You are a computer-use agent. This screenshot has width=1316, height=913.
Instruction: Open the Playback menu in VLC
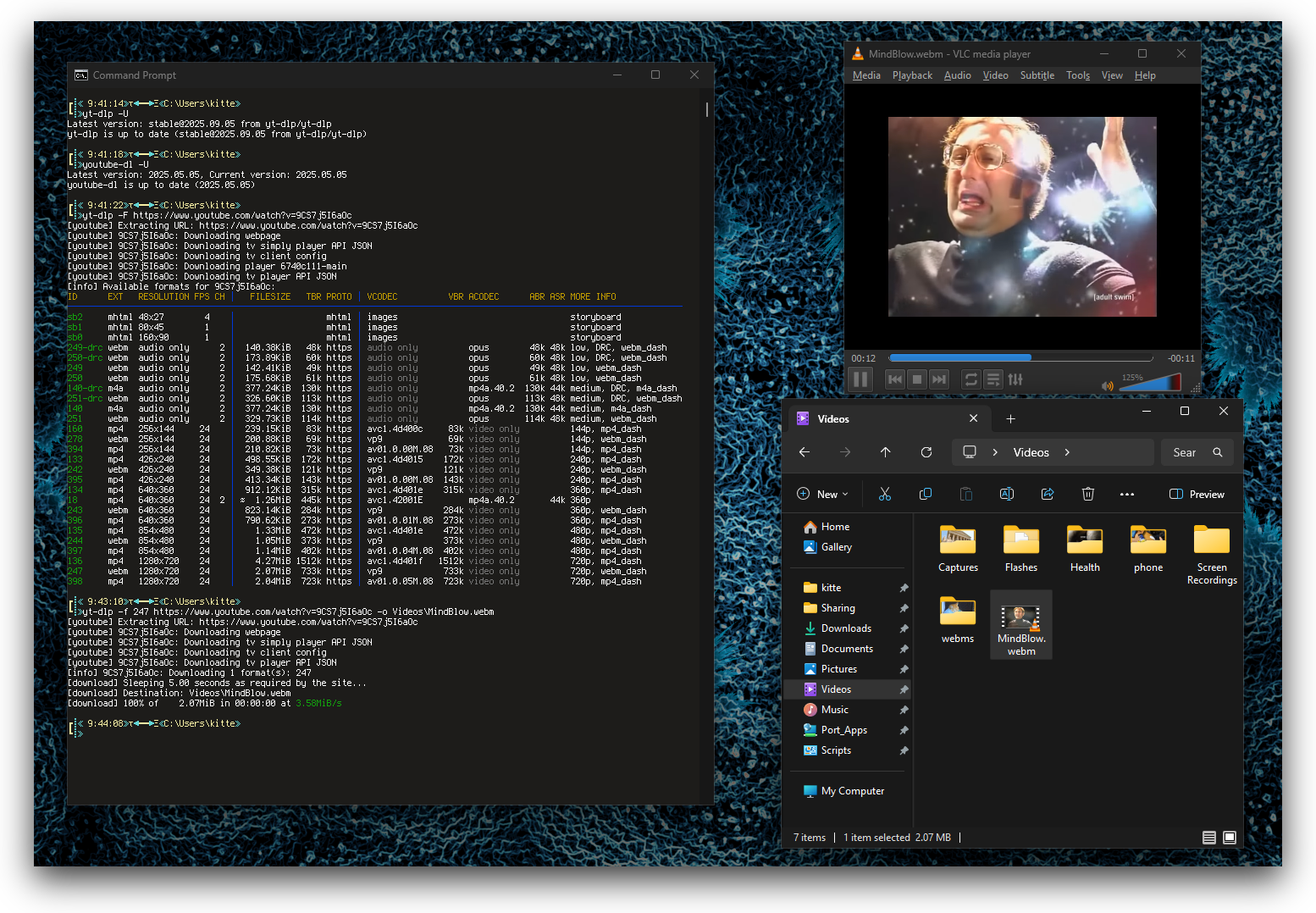click(x=912, y=75)
